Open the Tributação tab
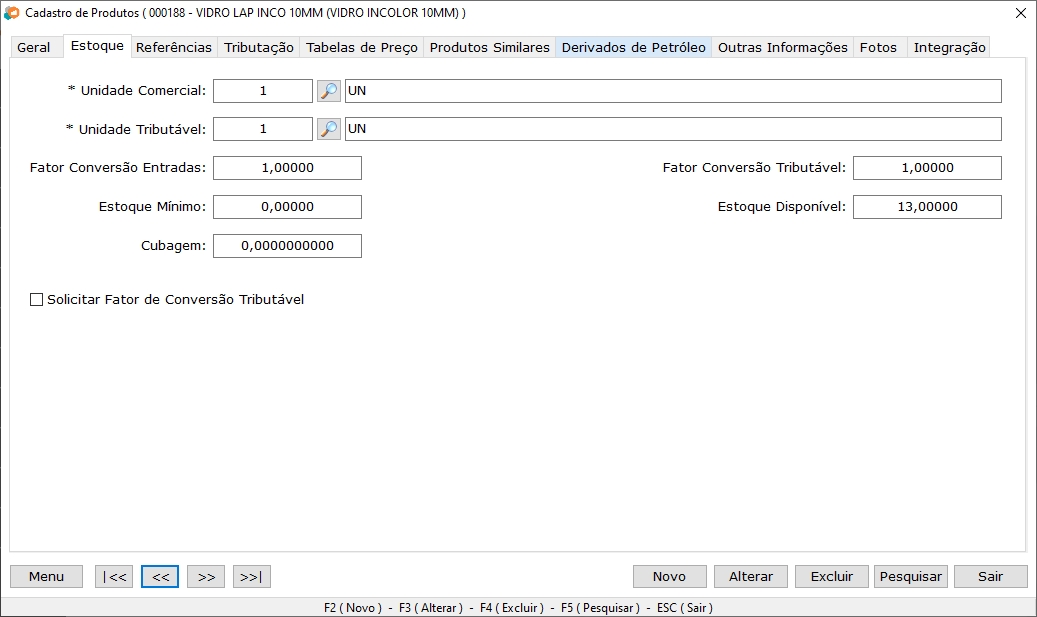Viewport: 1037px width, 617px height. pos(259,48)
